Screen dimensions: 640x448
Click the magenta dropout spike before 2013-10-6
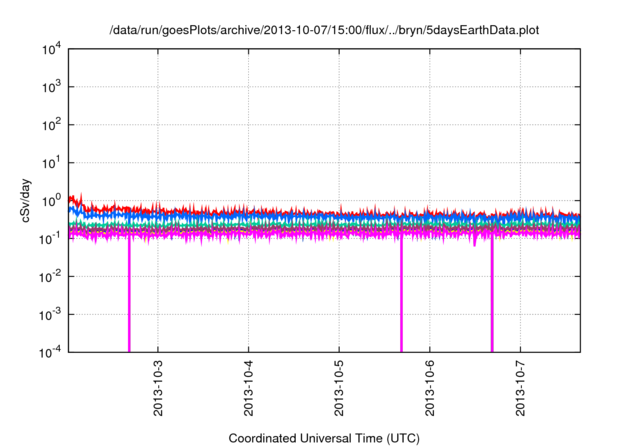401,294
